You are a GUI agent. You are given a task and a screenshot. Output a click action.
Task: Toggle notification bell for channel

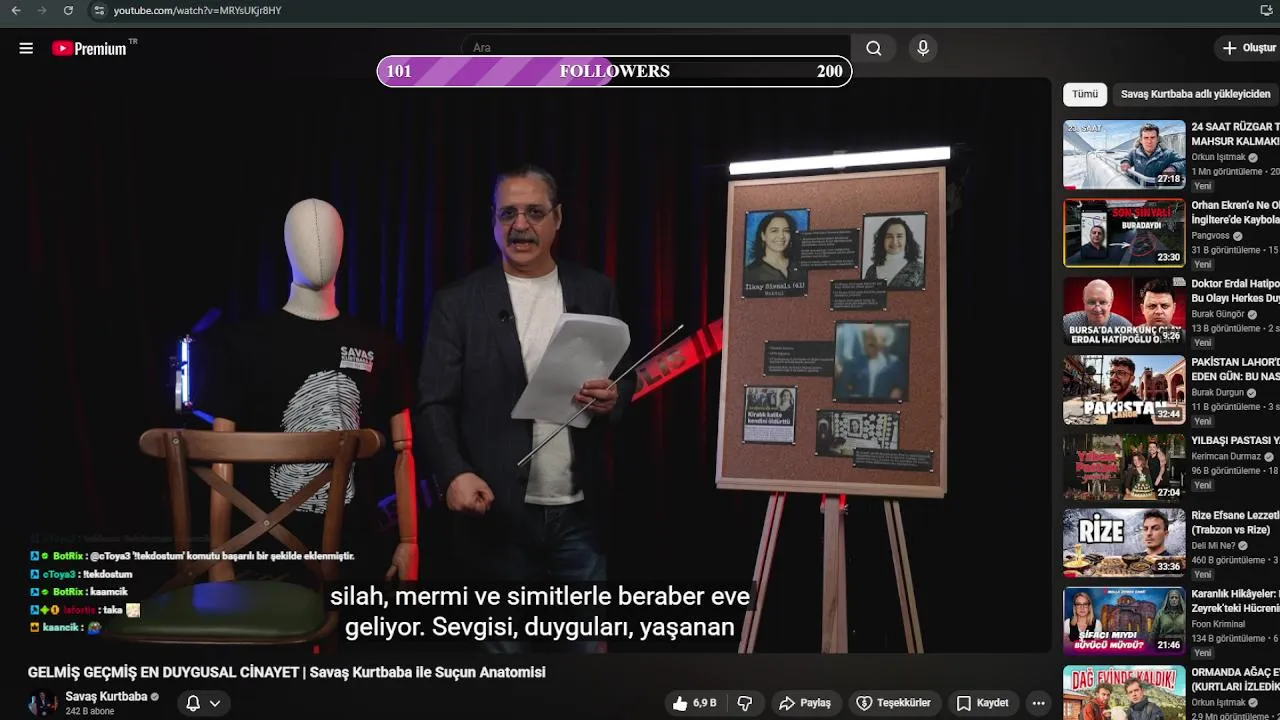click(x=193, y=703)
